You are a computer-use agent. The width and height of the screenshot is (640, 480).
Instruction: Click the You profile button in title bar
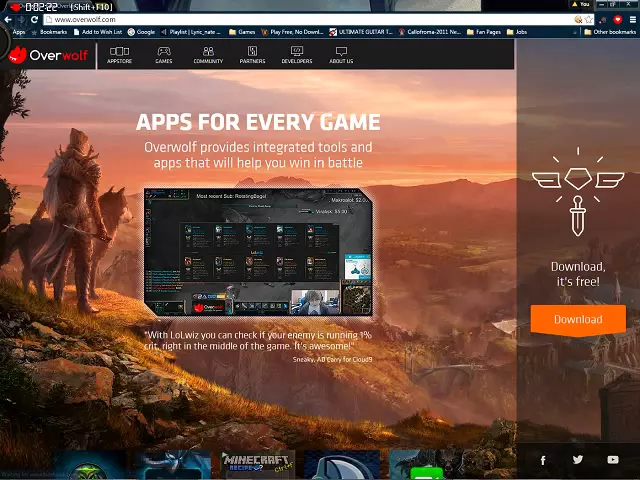tap(581, 4)
